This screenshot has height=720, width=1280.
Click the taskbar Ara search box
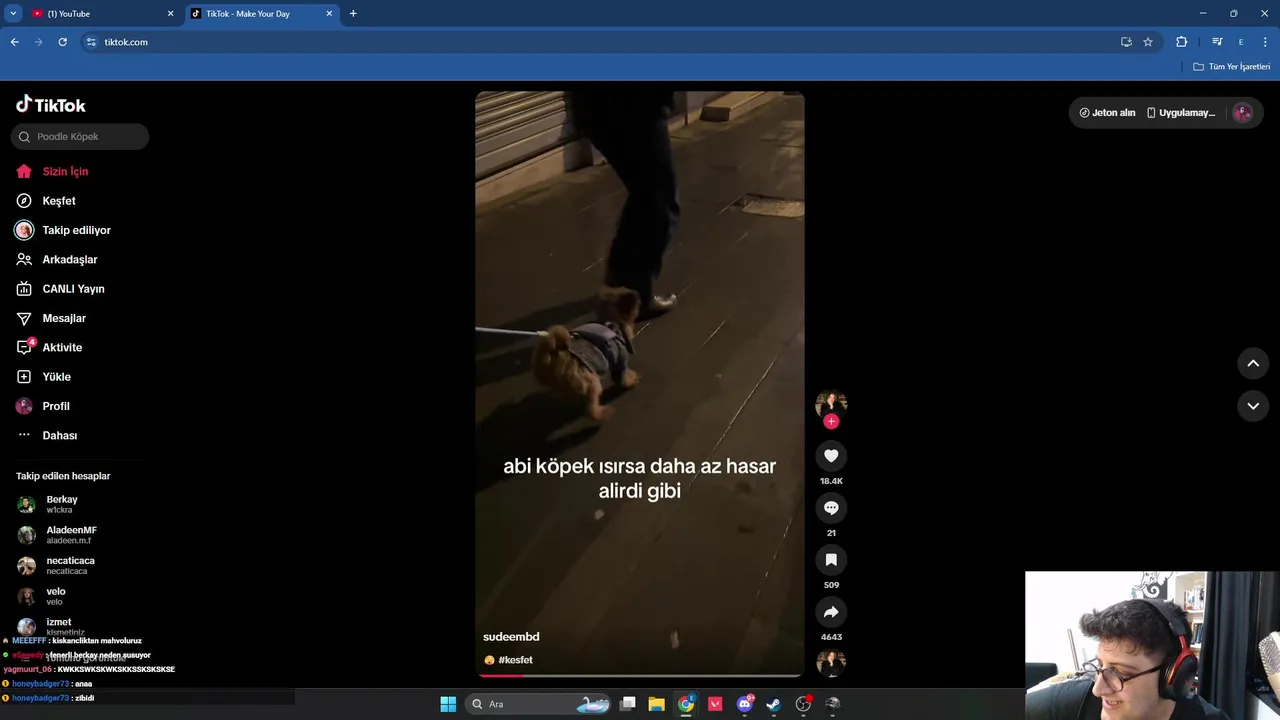pyautogui.click(x=540, y=704)
